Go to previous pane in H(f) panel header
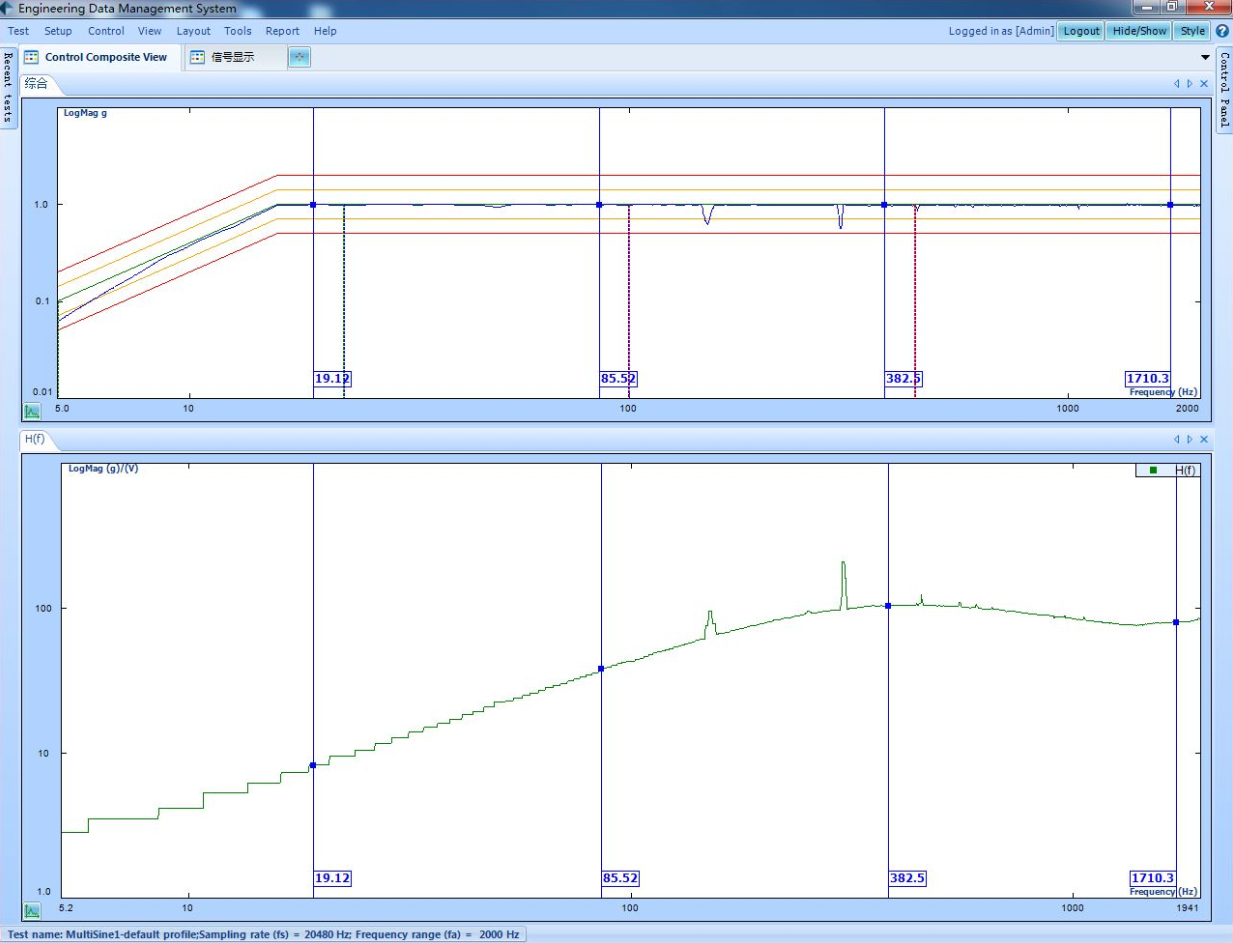The height and width of the screenshot is (943, 1233). [1177, 439]
